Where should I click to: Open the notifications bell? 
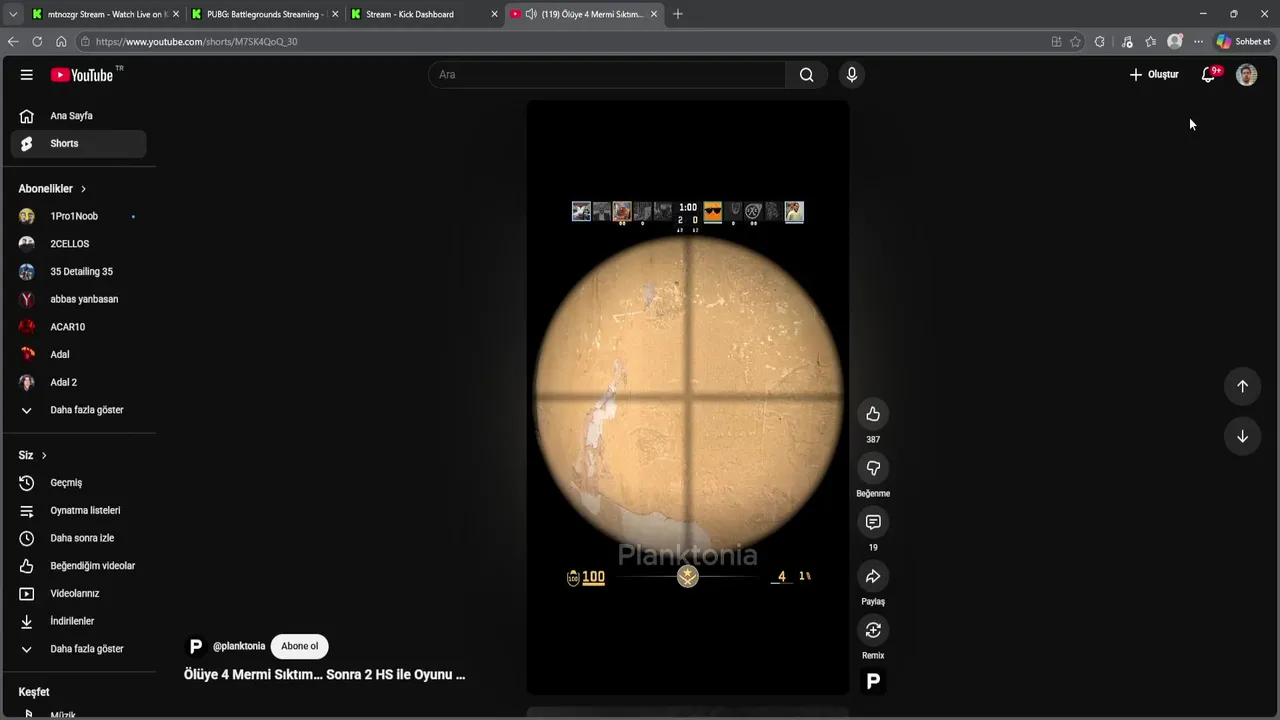[x=1208, y=75]
